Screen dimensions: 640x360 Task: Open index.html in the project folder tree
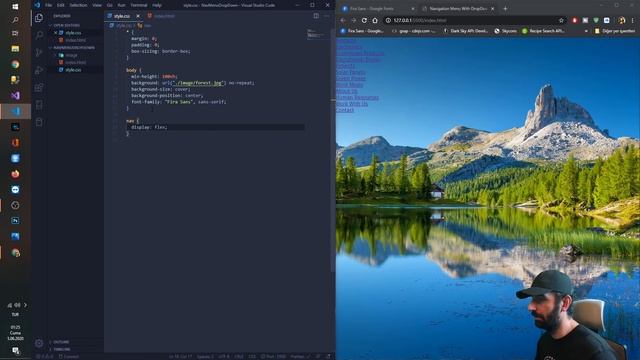click(x=75, y=62)
